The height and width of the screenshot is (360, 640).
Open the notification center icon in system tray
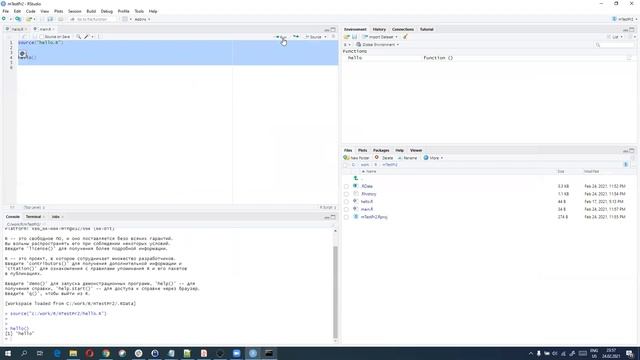(630, 353)
